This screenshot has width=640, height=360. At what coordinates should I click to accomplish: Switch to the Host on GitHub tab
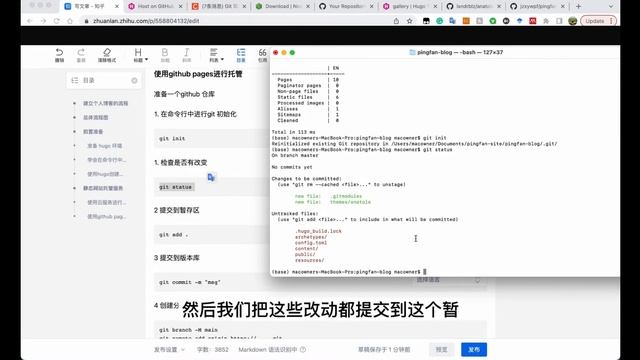click(154, 6)
